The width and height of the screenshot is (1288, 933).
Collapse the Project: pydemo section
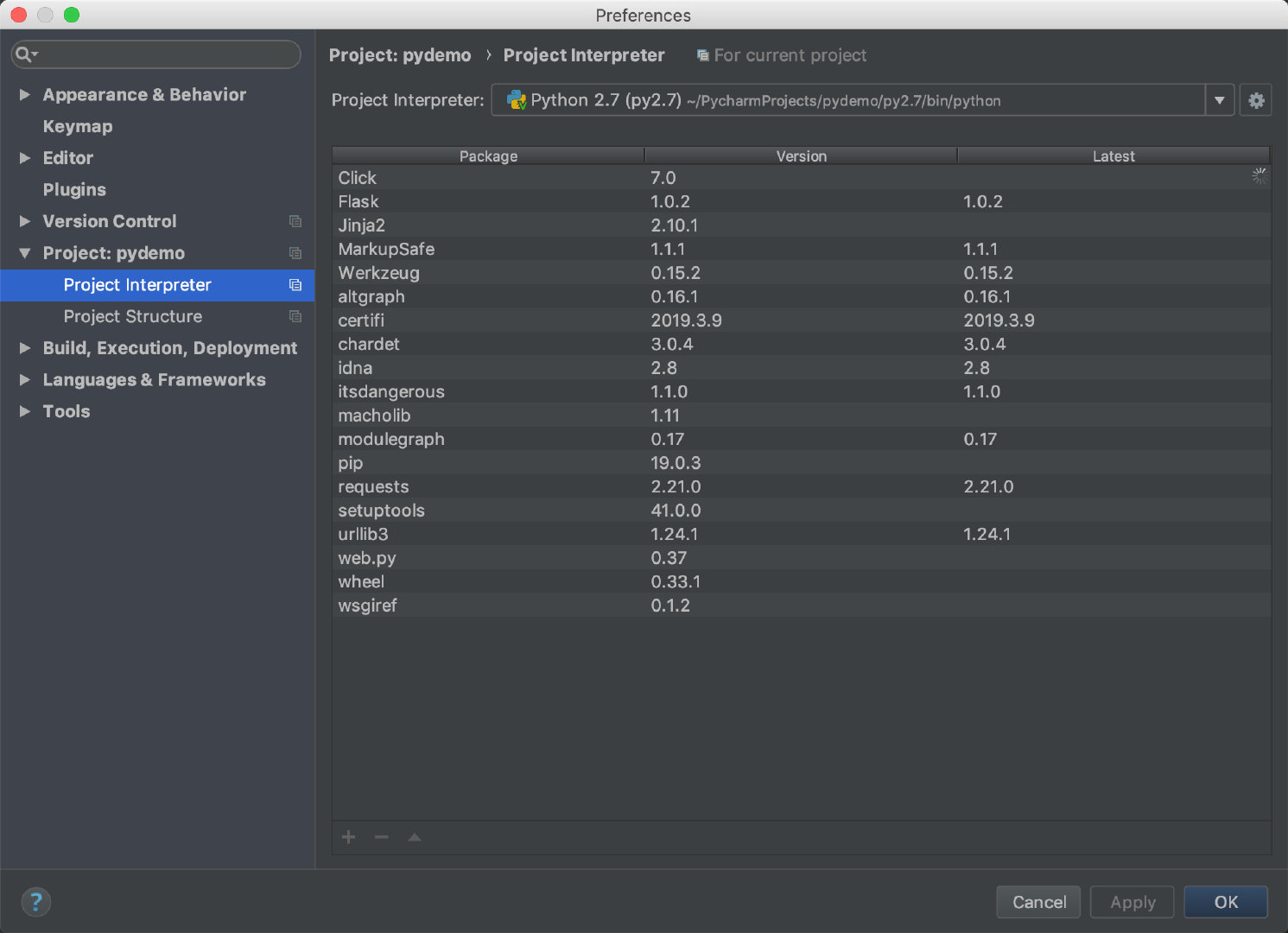click(x=25, y=253)
